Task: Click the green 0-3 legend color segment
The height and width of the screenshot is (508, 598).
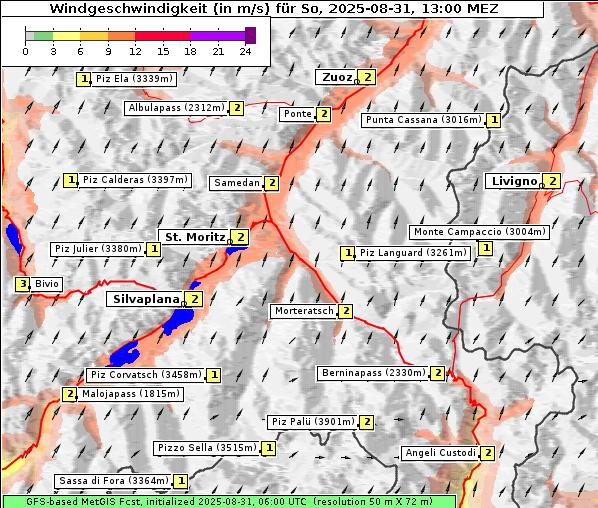Action: coord(43,36)
